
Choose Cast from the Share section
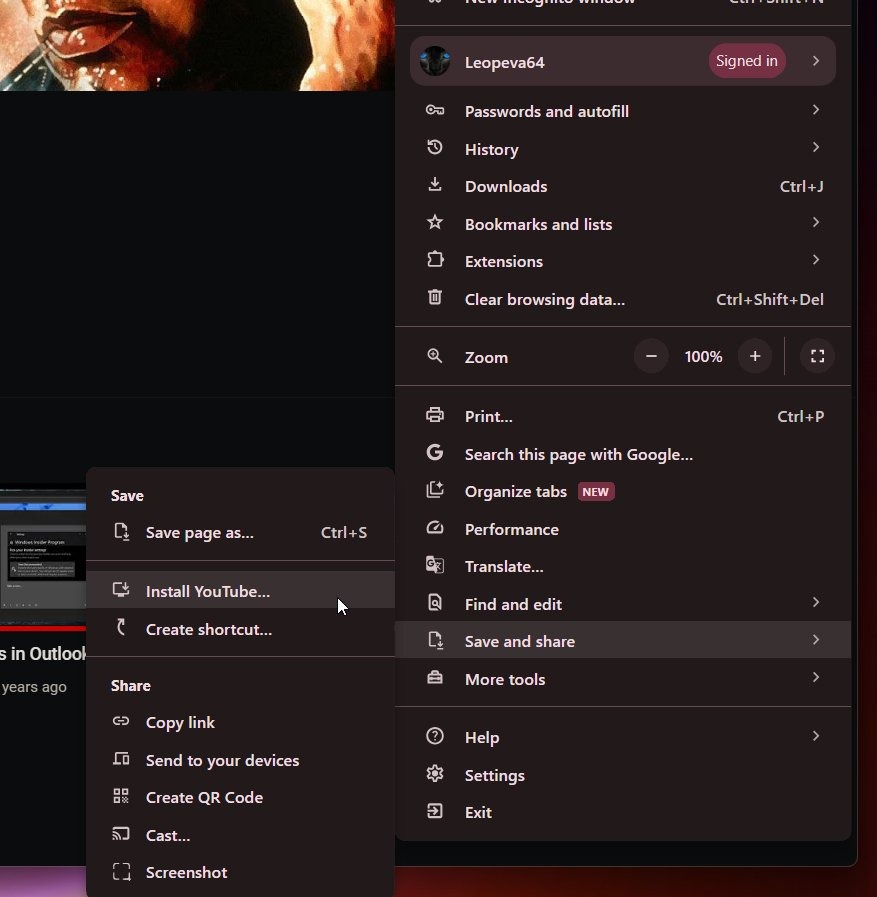pos(240,835)
